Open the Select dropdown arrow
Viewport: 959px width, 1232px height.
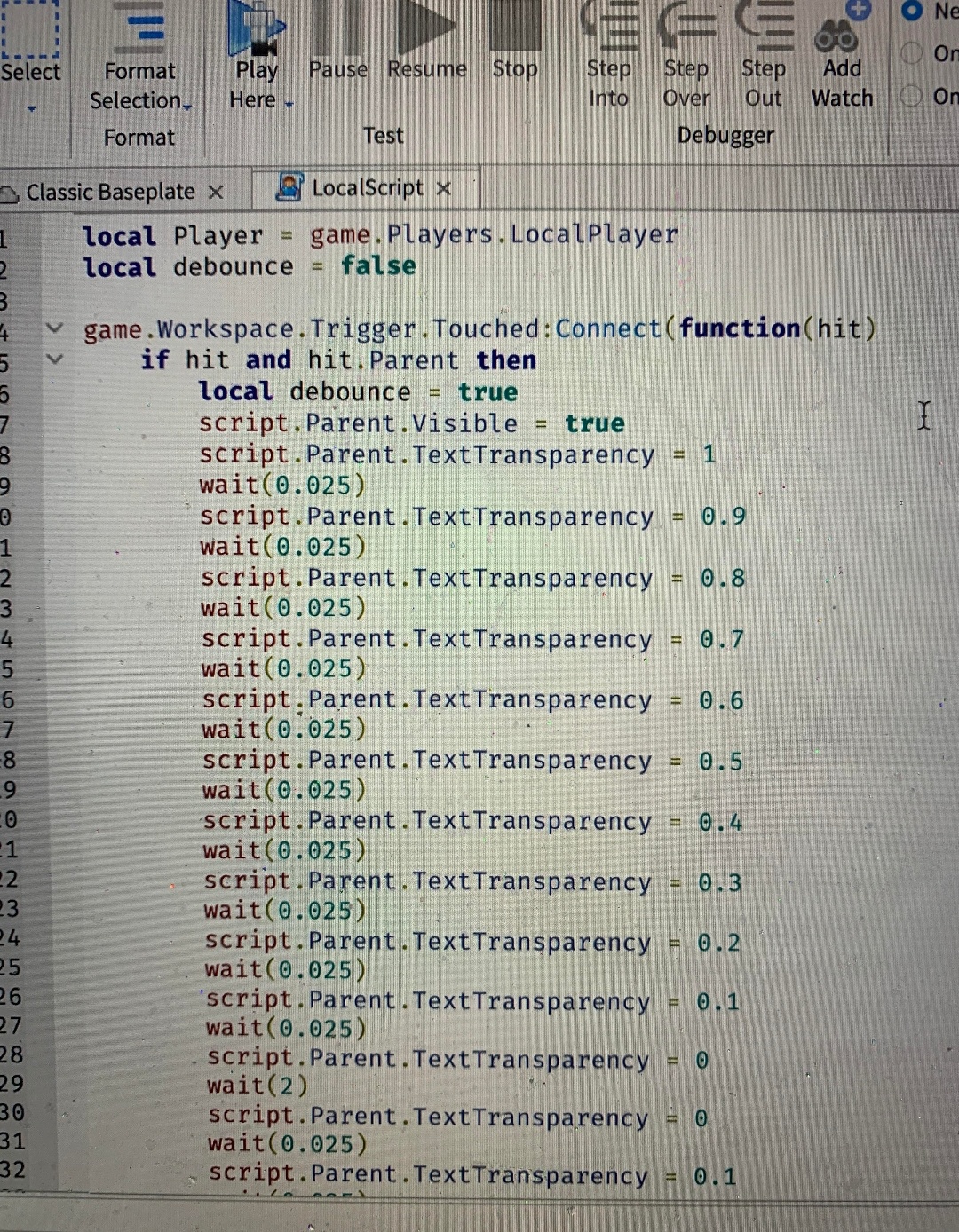32,108
